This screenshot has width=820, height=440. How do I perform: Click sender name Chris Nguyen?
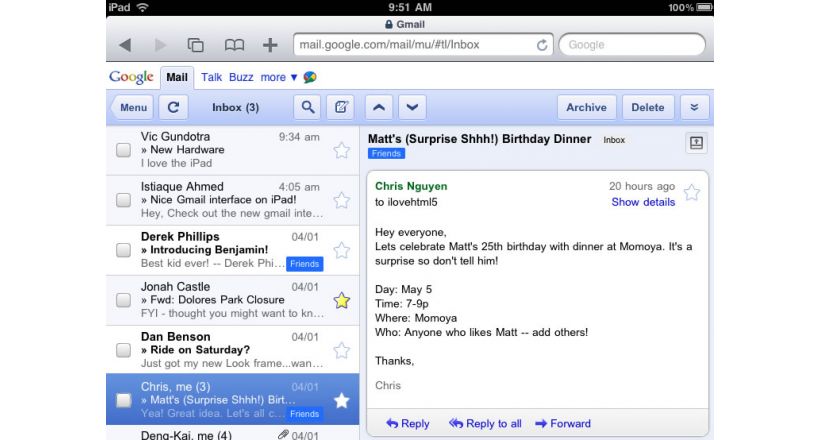point(411,186)
